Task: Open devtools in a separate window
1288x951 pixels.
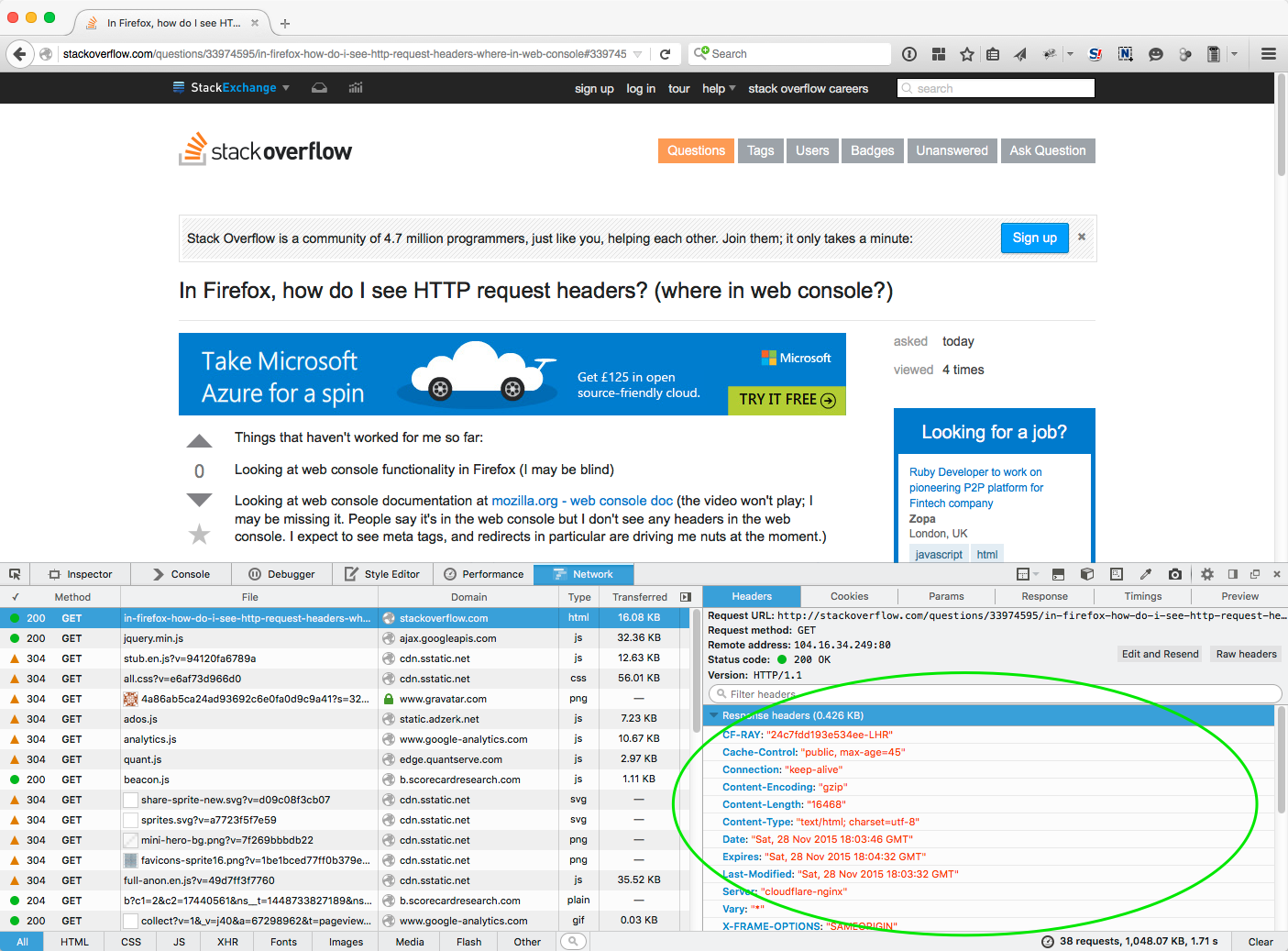Action: tap(1255, 574)
